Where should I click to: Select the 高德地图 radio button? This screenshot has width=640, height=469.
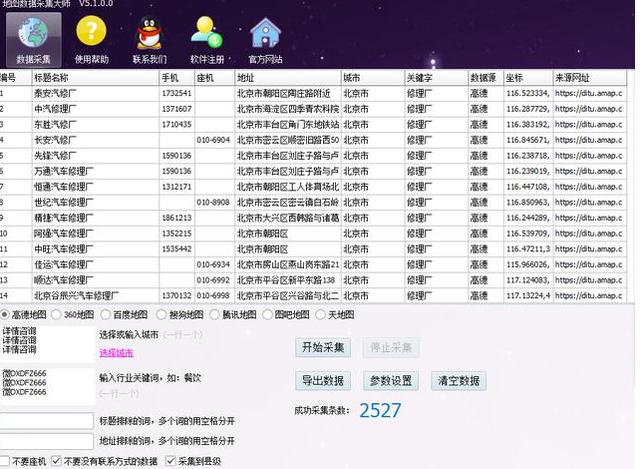5,315
